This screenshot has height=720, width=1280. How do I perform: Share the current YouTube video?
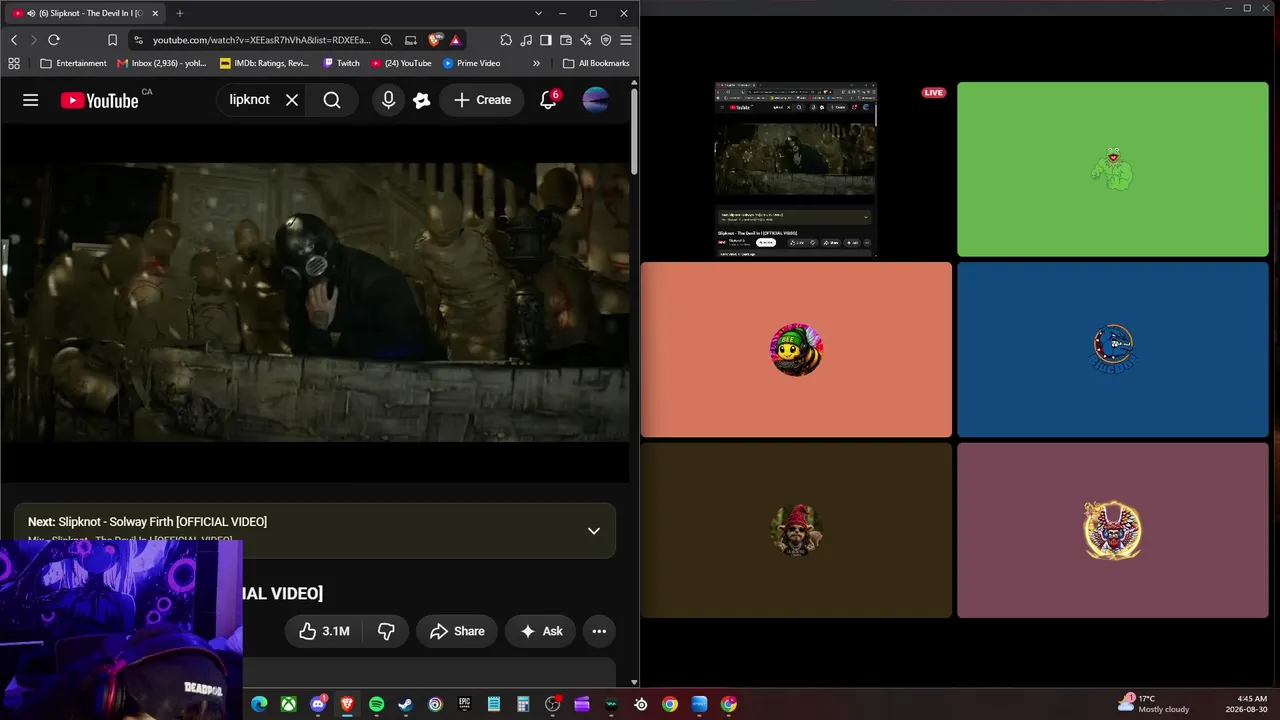tap(457, 631)
